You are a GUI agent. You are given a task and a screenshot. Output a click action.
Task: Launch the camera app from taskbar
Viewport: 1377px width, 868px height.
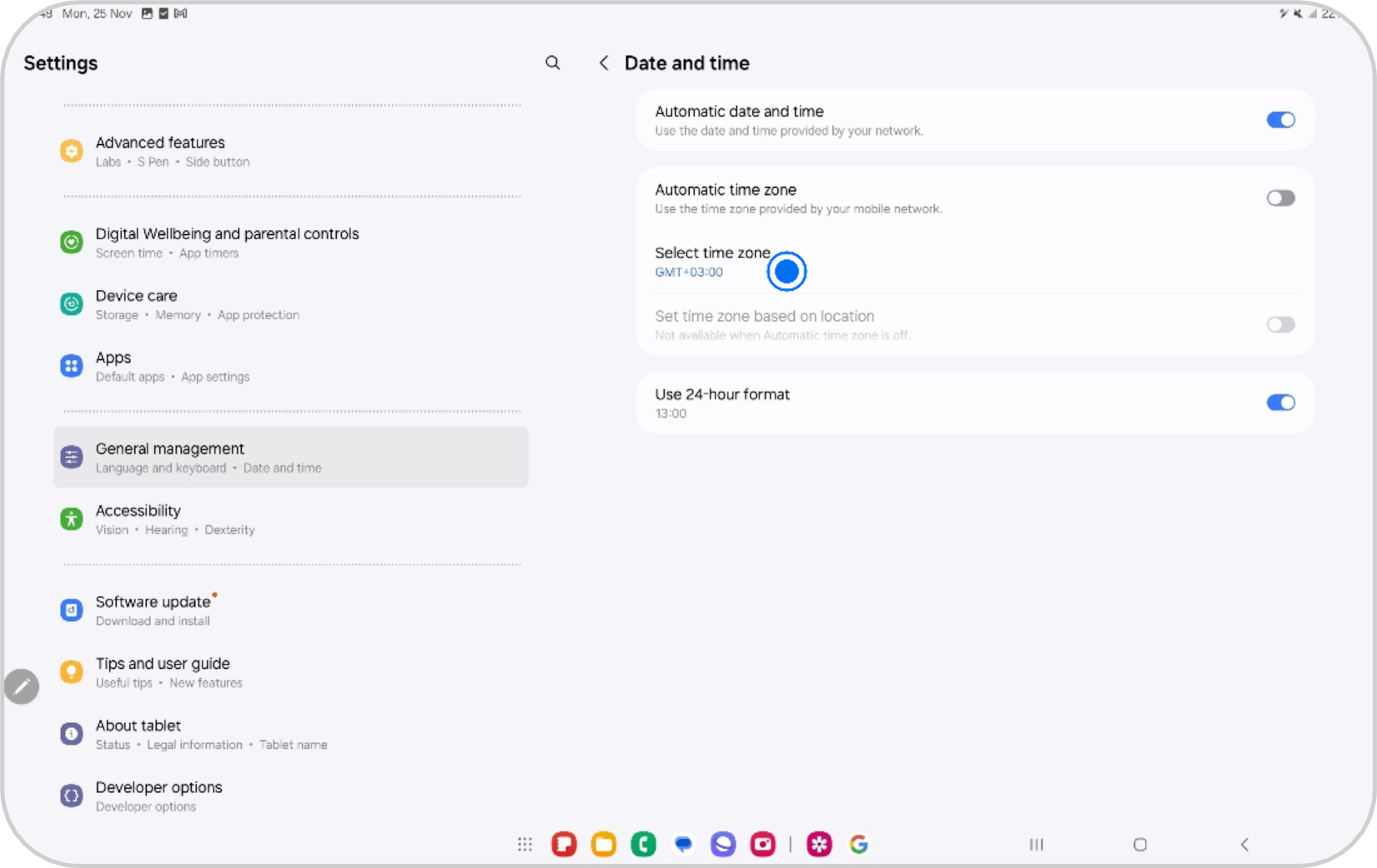pyautogui.click(x=762, y=845)
